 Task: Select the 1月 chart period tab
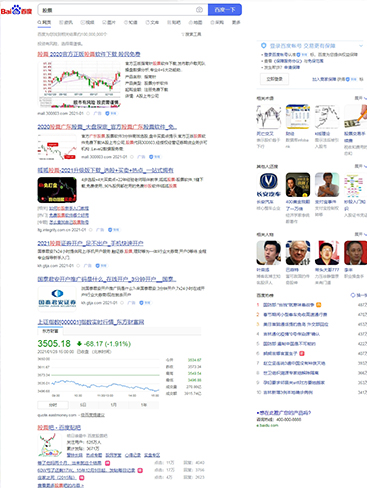click(x=113, y=405)
